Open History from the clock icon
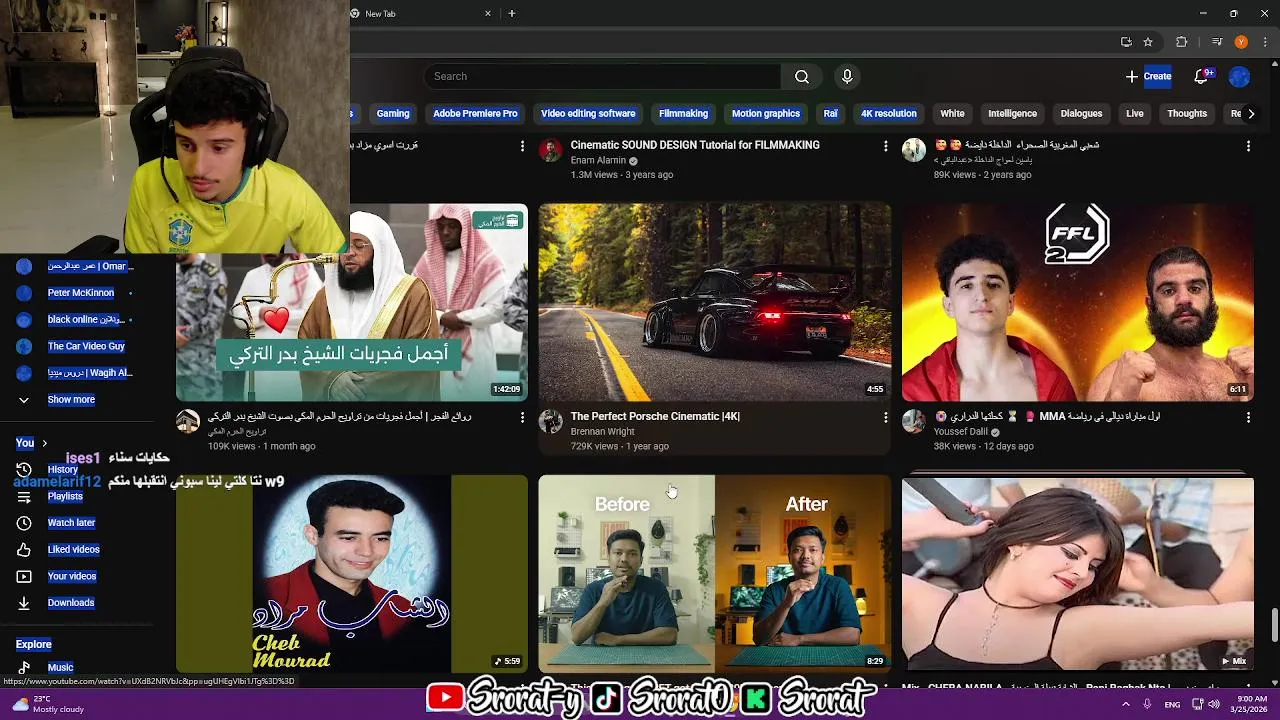Screen dimensions: 1280x720 point(24,469)
